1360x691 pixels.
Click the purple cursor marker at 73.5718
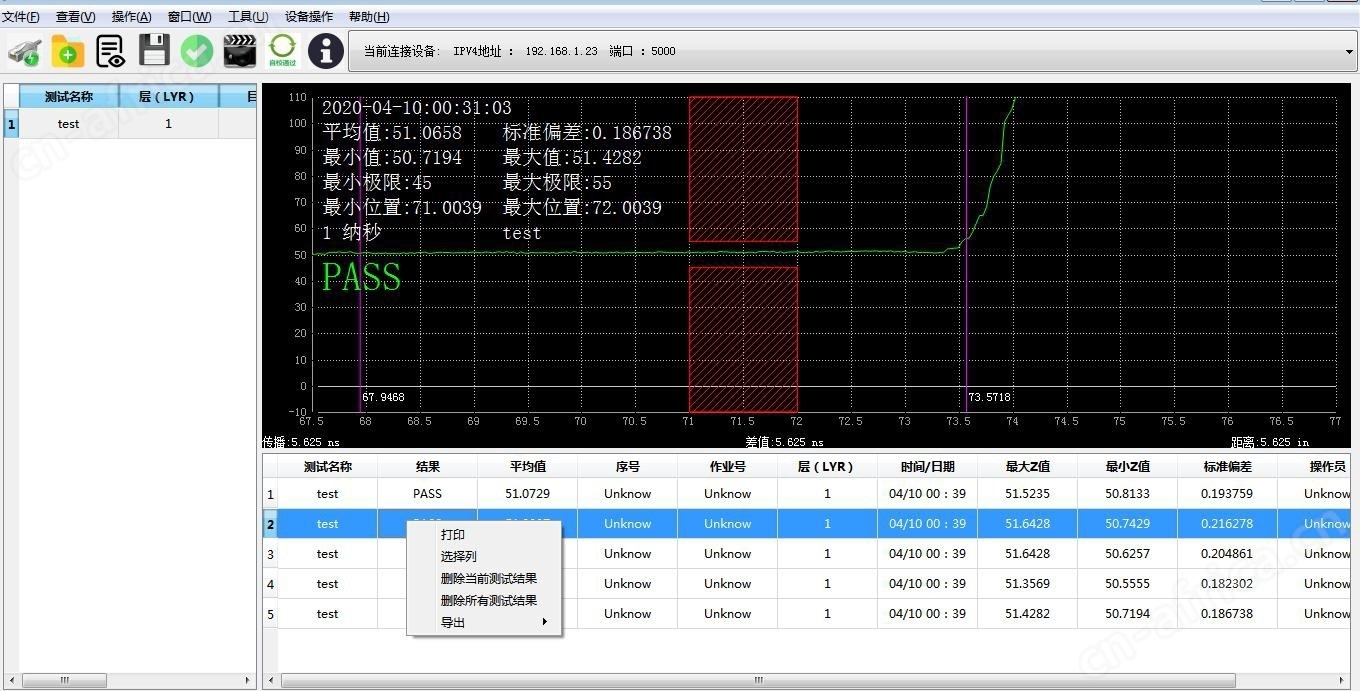coord(967,254)
